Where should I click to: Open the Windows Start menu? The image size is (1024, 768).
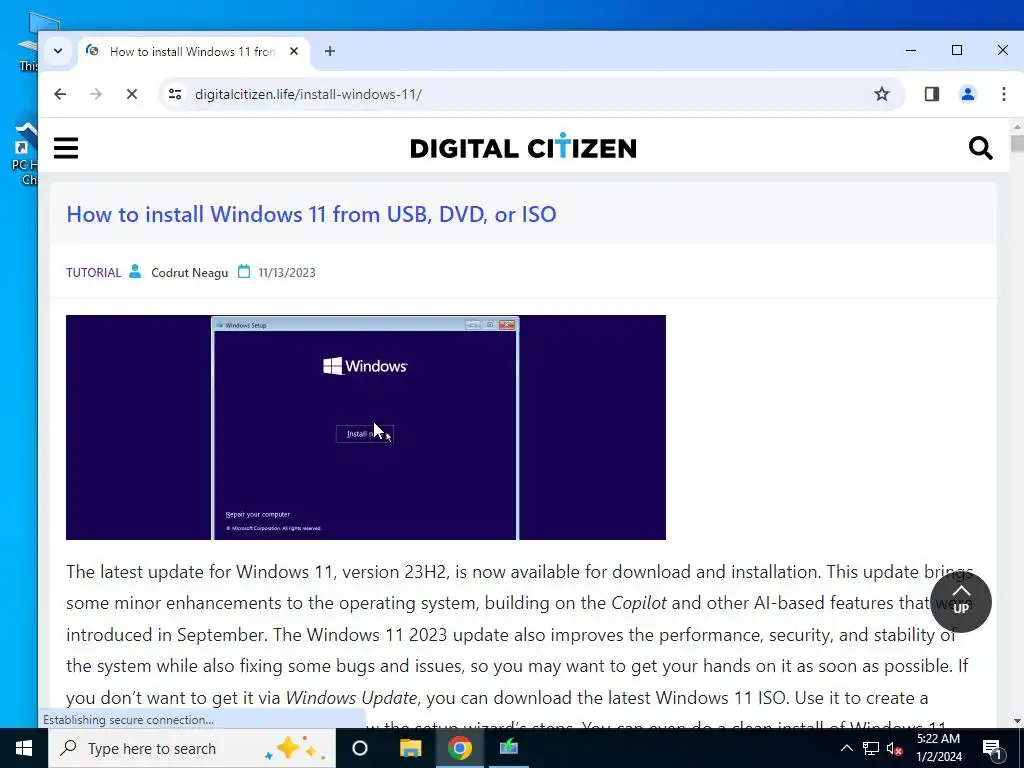[x=24, y=748]
